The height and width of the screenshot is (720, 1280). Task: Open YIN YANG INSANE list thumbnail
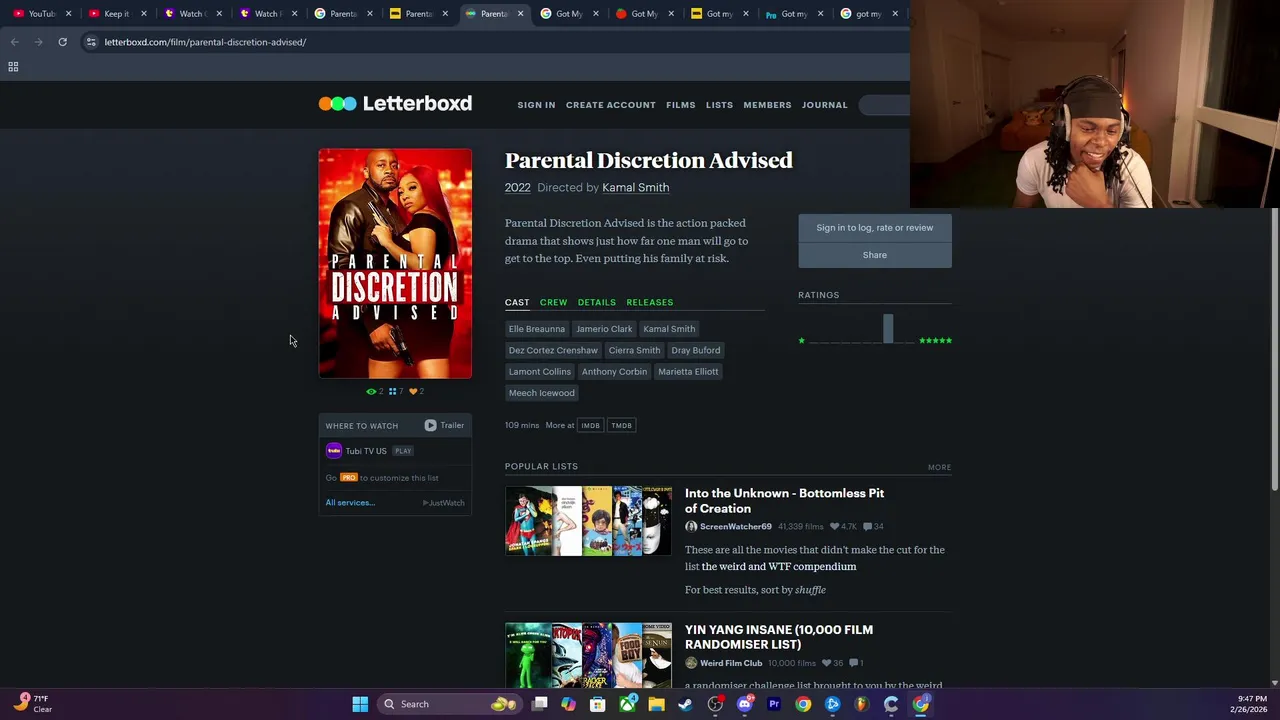tap(588, 655)
